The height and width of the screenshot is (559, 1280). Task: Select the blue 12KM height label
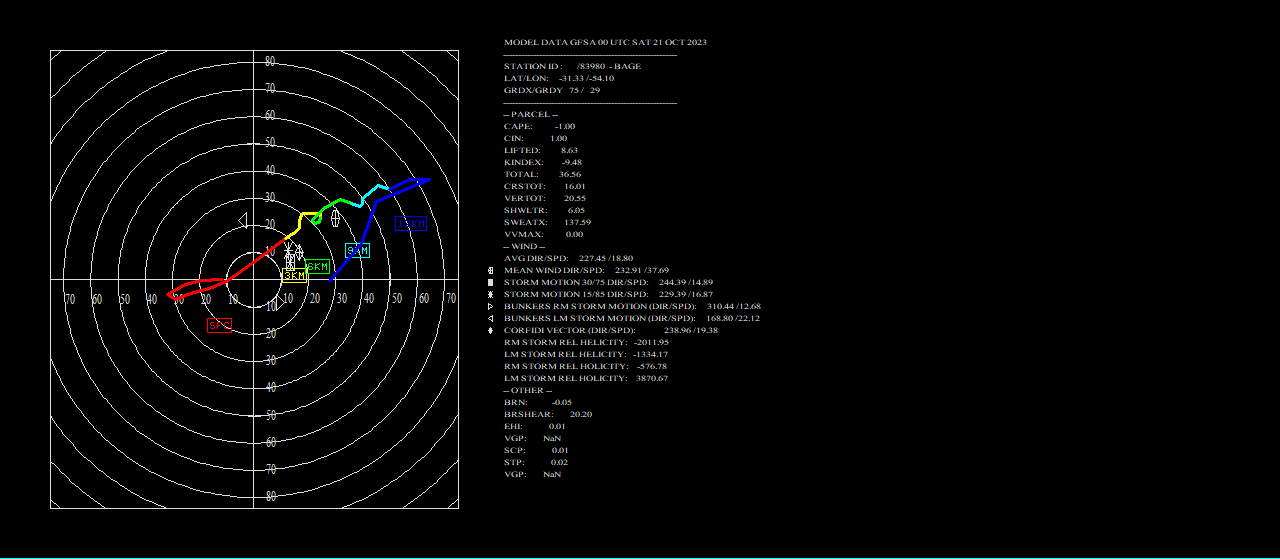tap(411, 224)
